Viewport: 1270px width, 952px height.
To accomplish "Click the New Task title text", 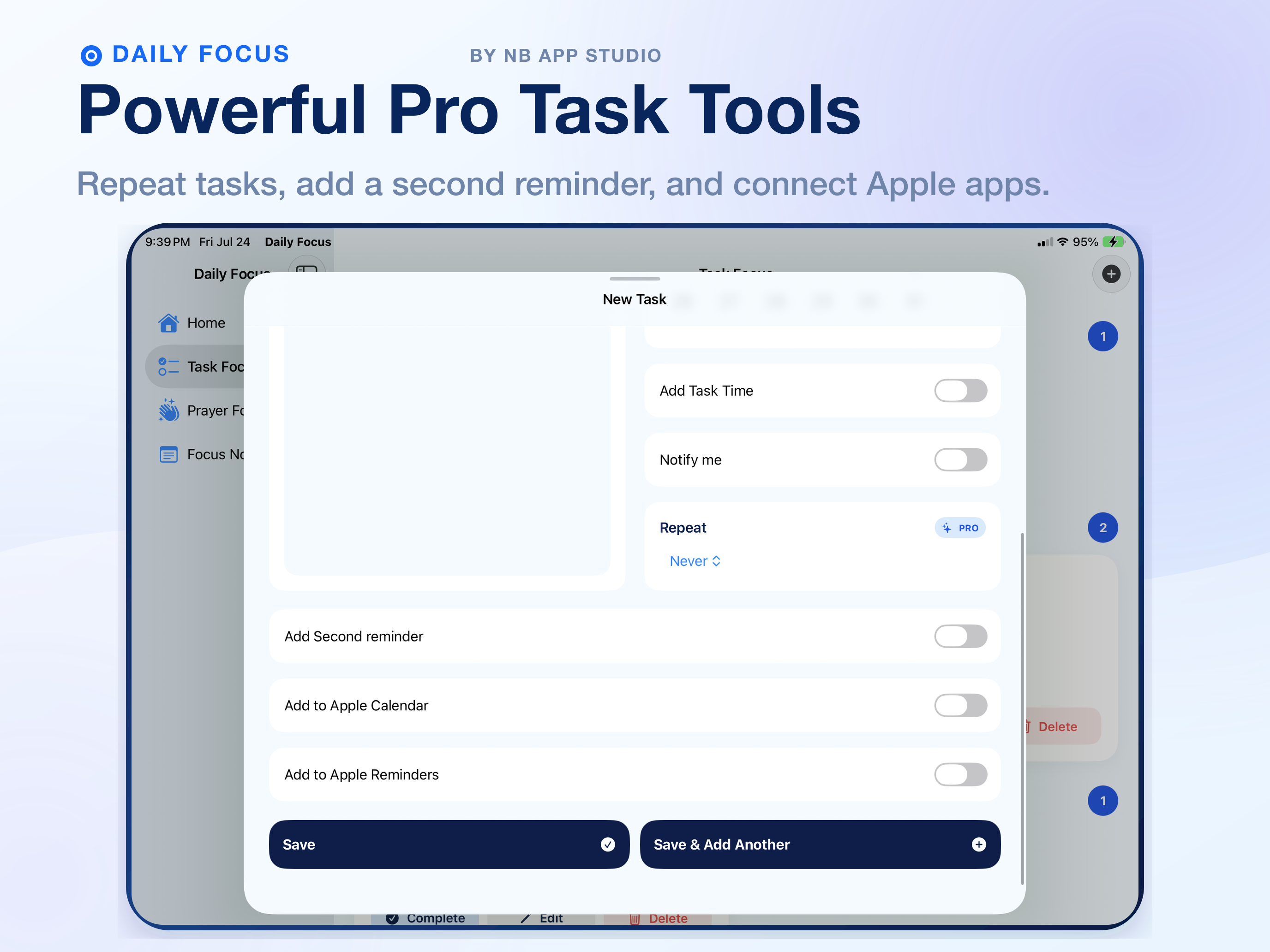I will pos(635,299).
